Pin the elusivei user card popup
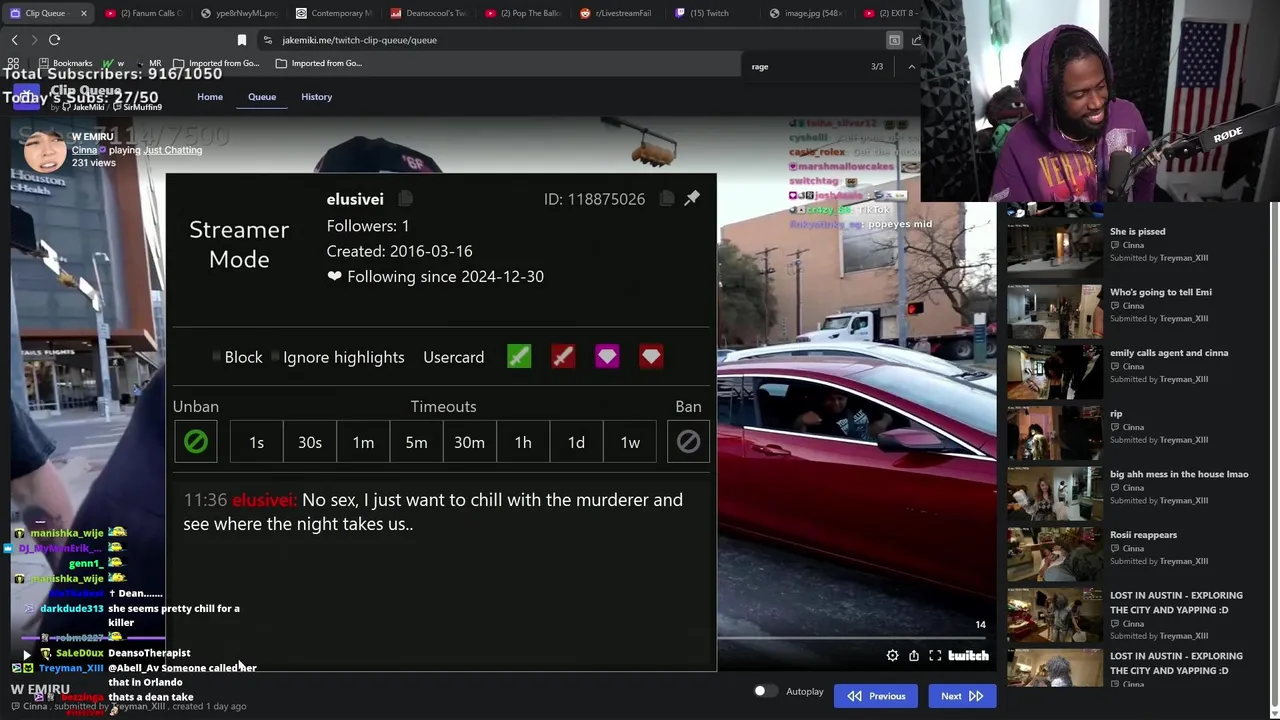This screenshot has width=1280, height=720. pyautogui.click(x=692, y=198)
